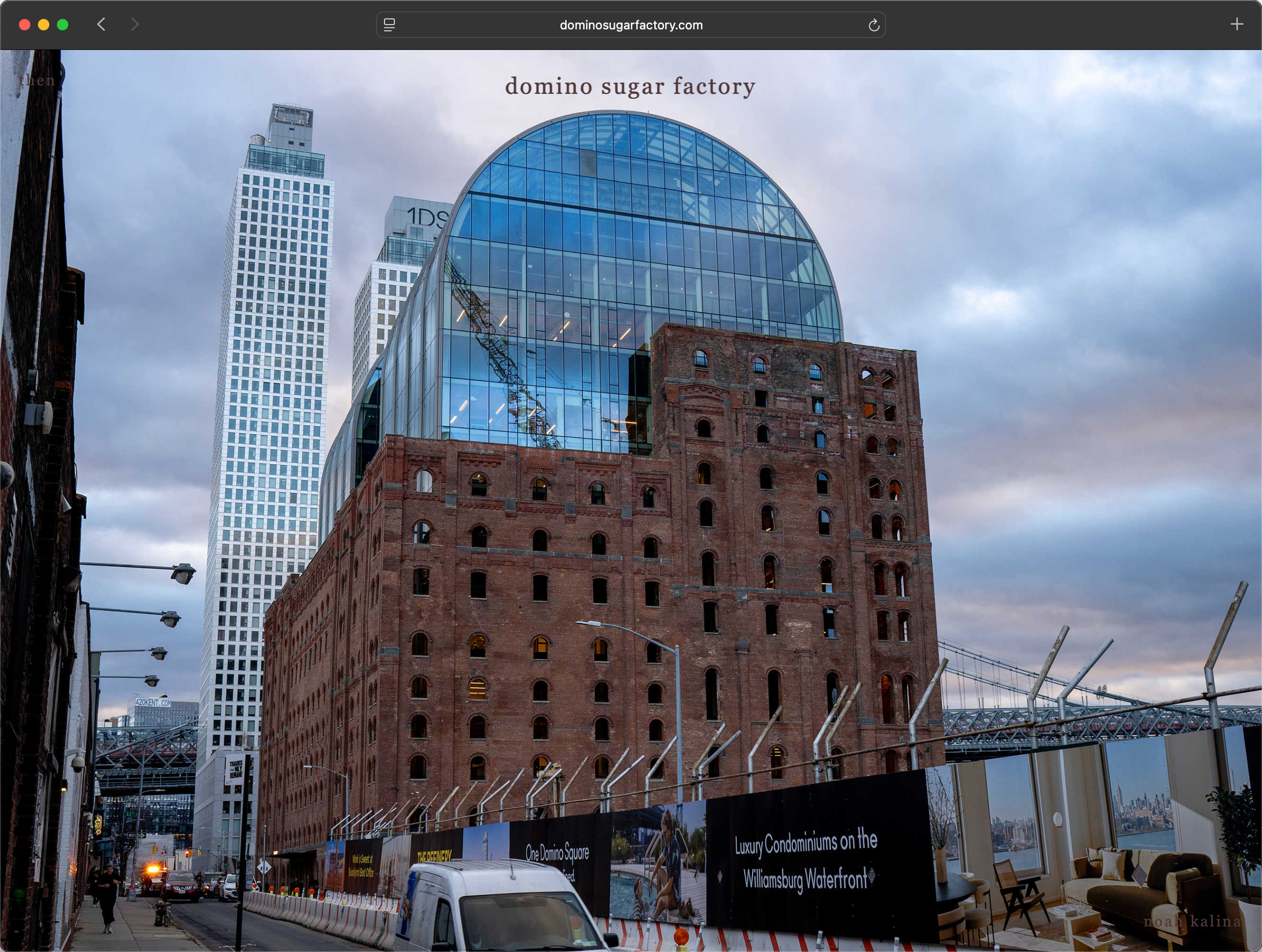This screenshot has height=952, width=1262.
Task: Go back to the previous page
Action: point(101,25)
